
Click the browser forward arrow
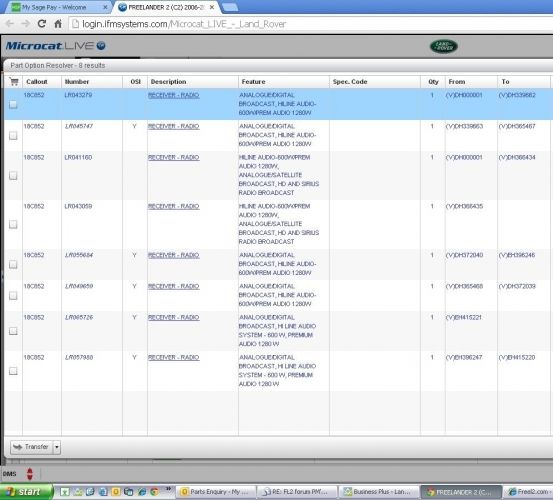click(x=25, y=24)
